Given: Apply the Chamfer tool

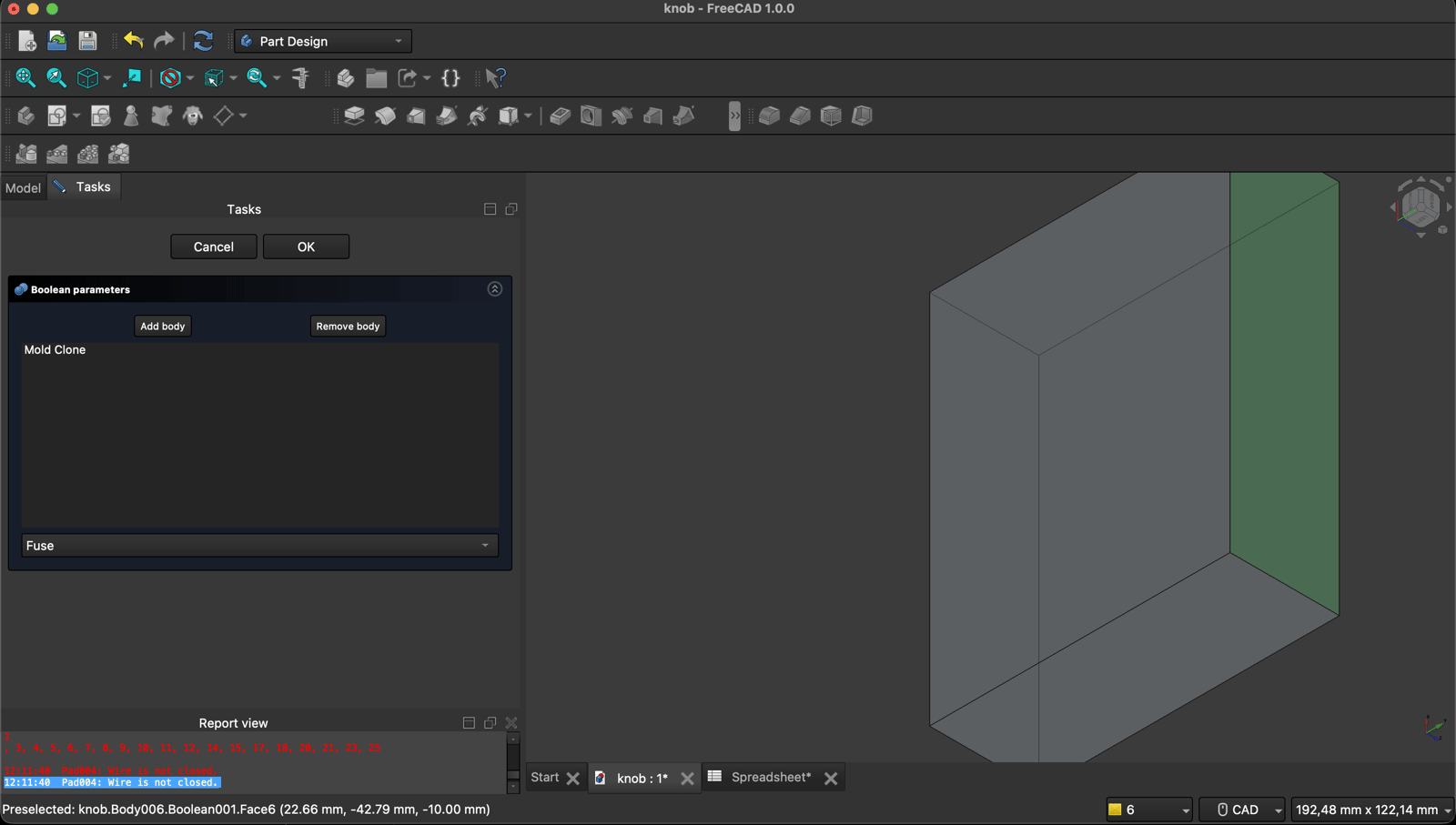Looking at the screenshot, I should point(800,116).
